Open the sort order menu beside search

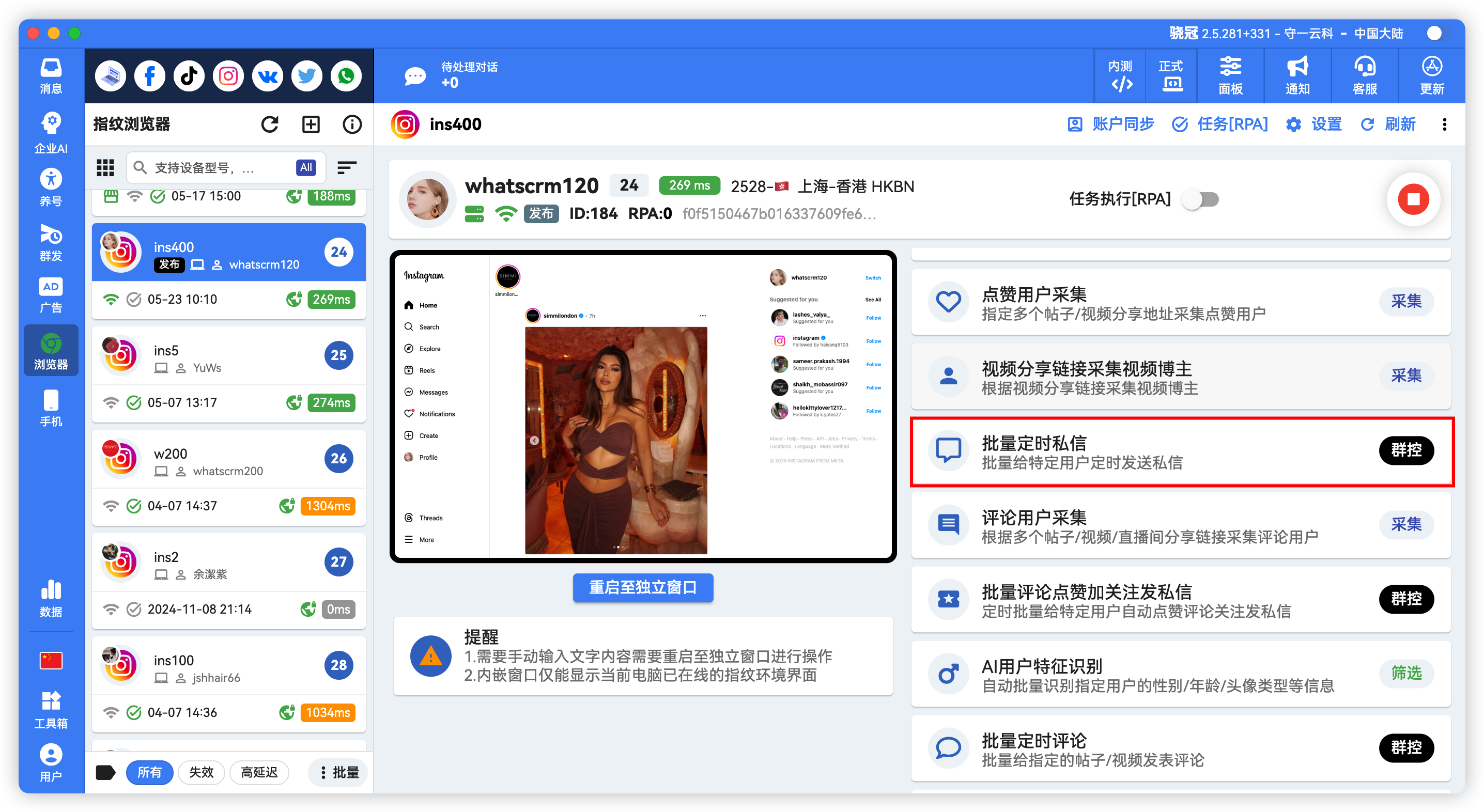[347, 167]
